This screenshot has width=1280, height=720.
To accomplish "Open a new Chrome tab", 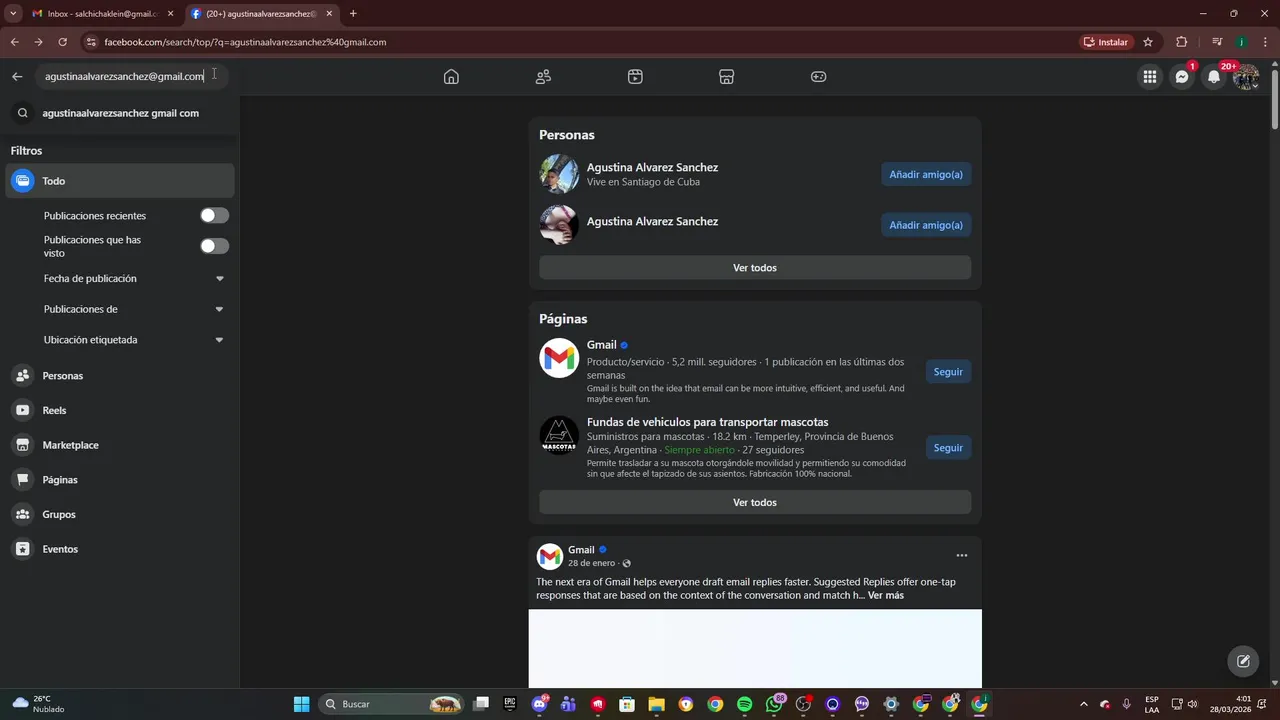I will pyautogui.click(x=353, y=14).
